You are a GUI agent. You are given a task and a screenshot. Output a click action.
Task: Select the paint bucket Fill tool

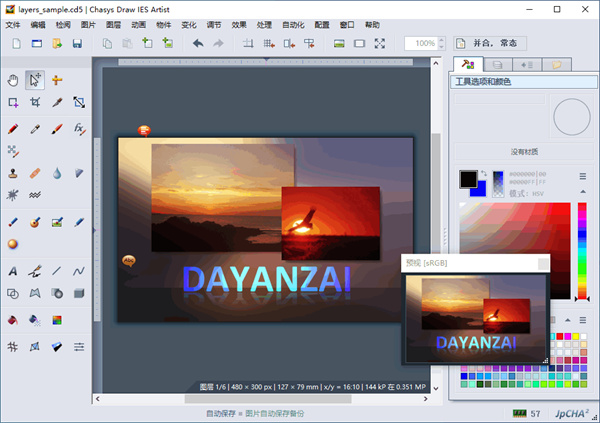(13, 320)
